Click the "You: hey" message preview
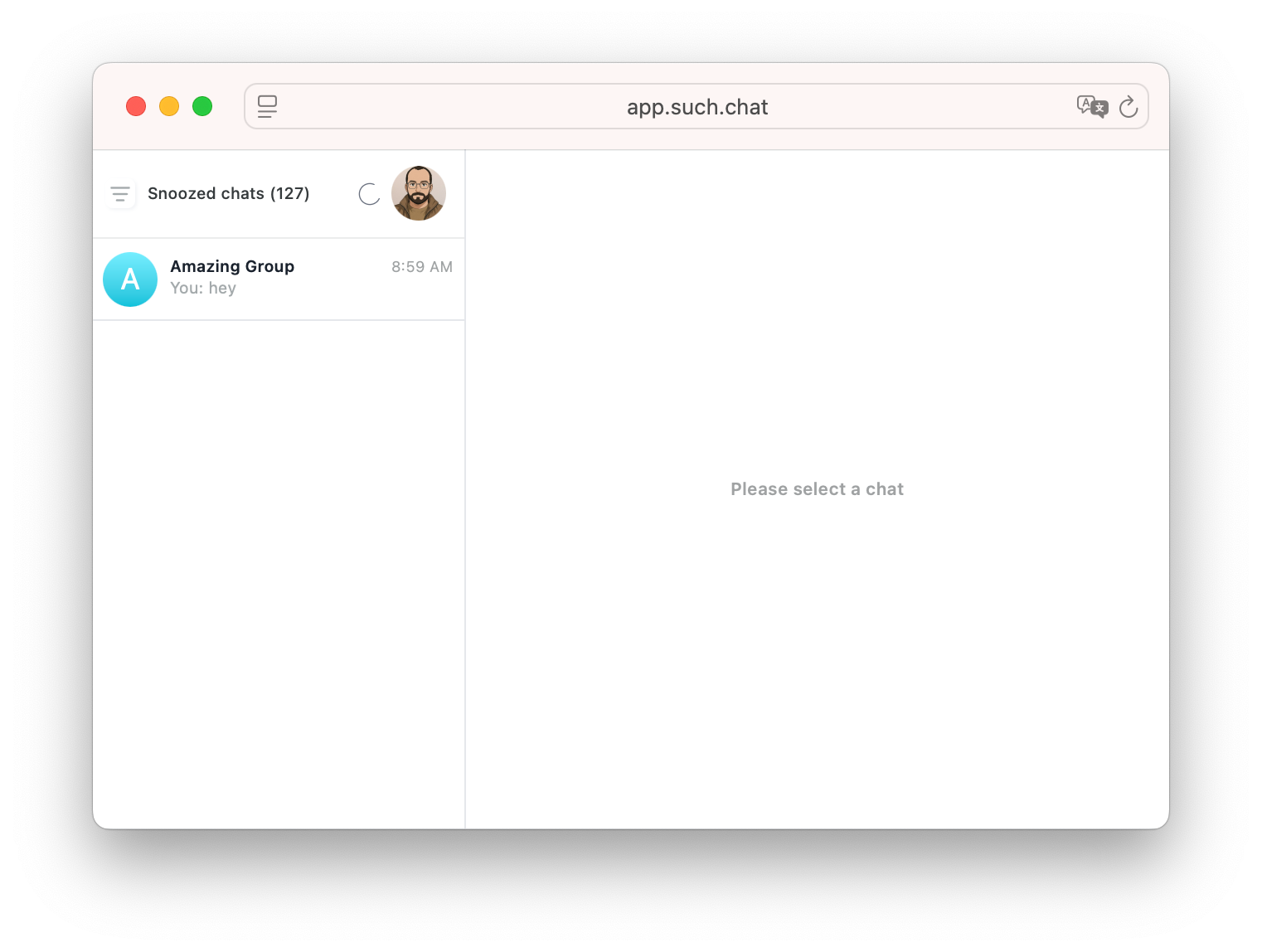1262x952 pixels. coord(203,288)
